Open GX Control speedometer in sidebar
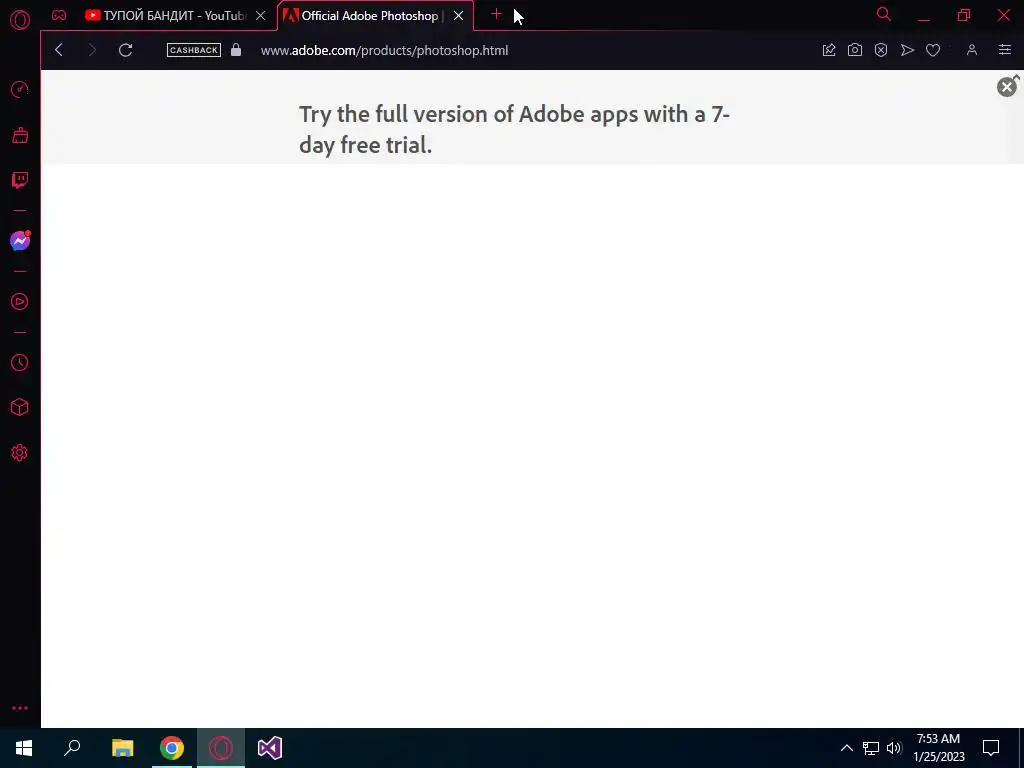Screen dimensions: 1024x768 click(x=20, y=89)
